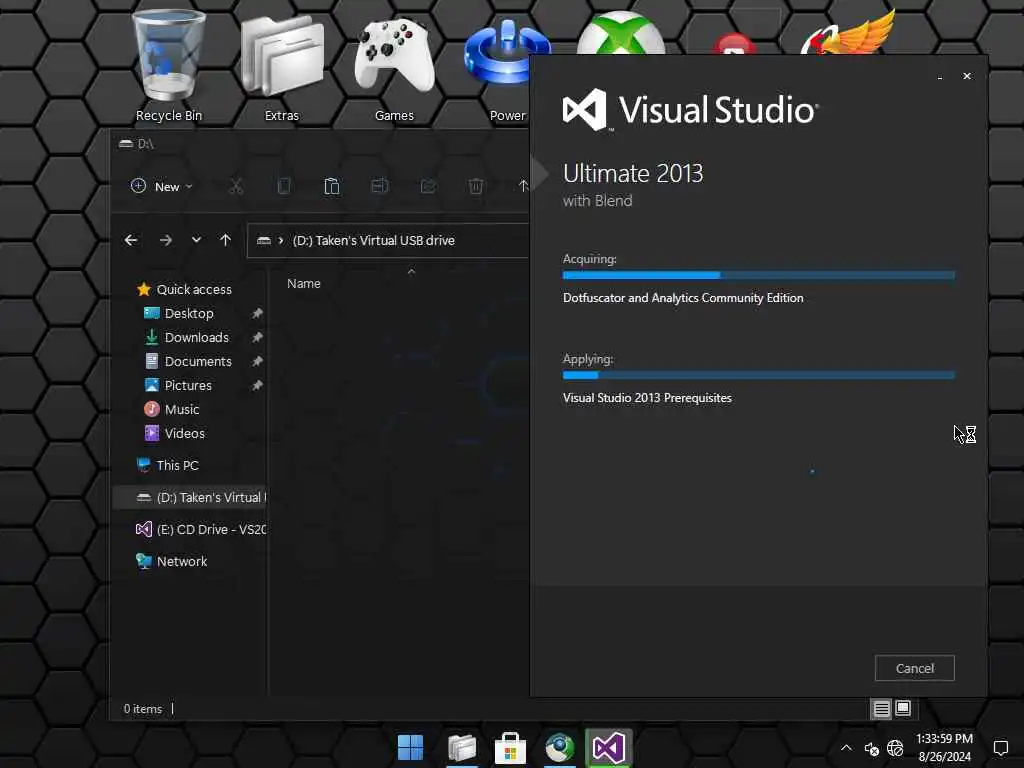Click the Share icon in File Explorer toolbar

coord(428,187)
